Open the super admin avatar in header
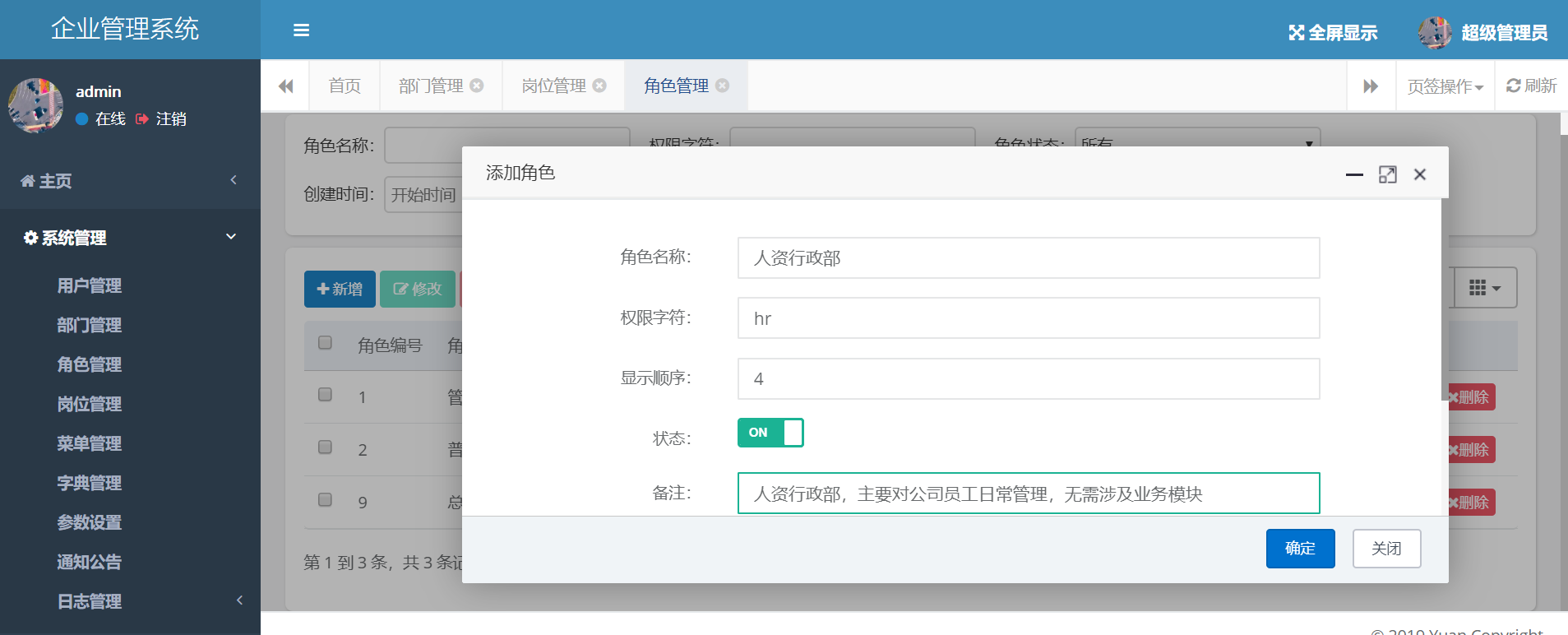This screenshot has width=1568, height=635. [1435, 33]
